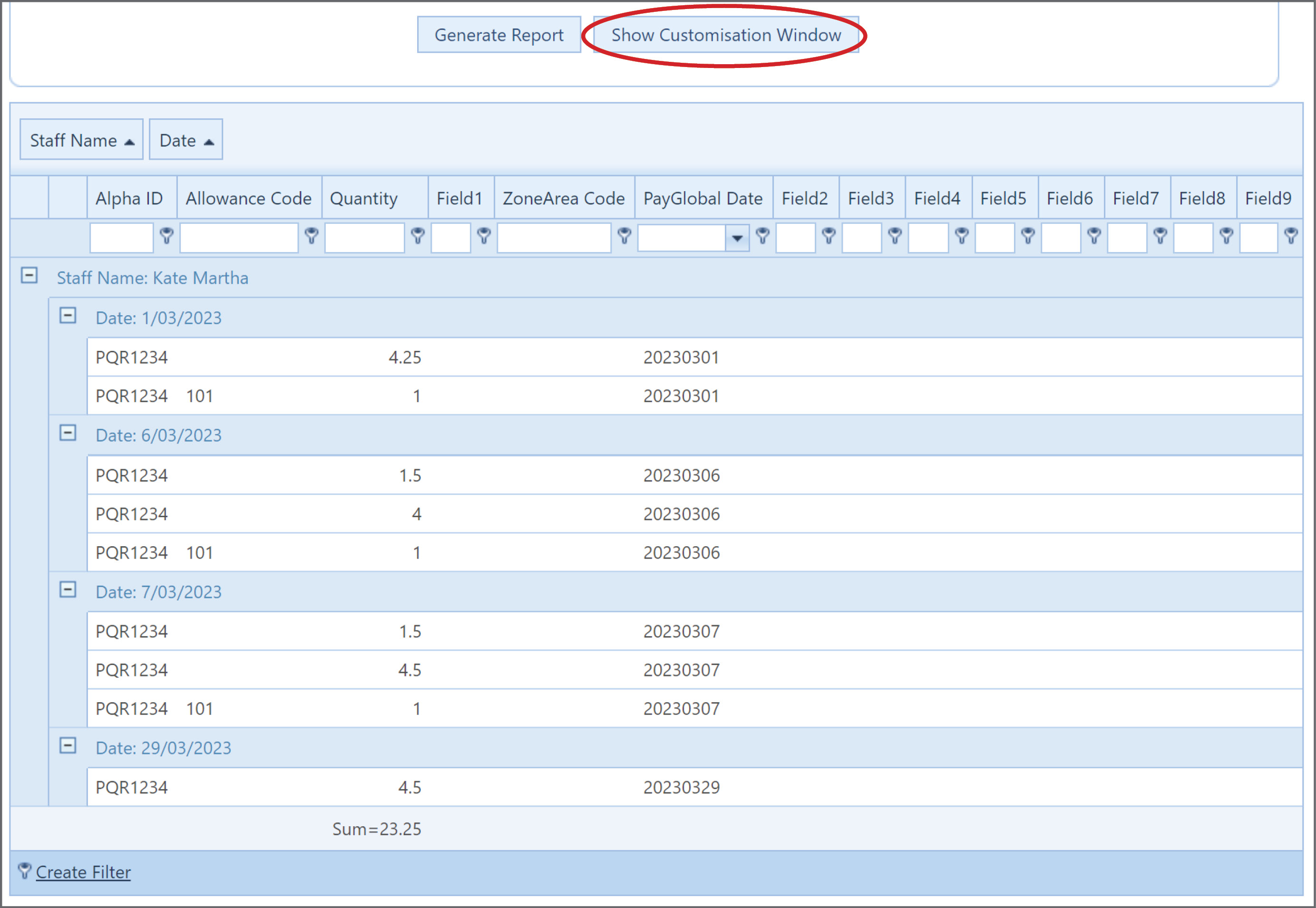
Task: Open the Field3 filter funnel icon
Action: coord(895,238)
